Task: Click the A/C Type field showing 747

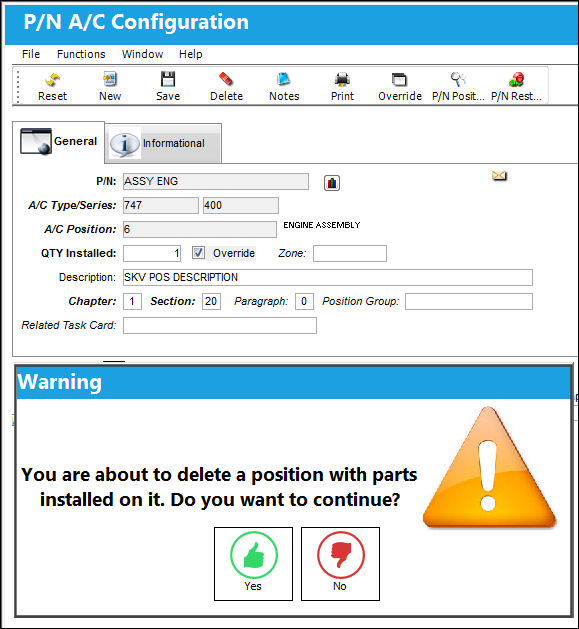Action: 160,205
